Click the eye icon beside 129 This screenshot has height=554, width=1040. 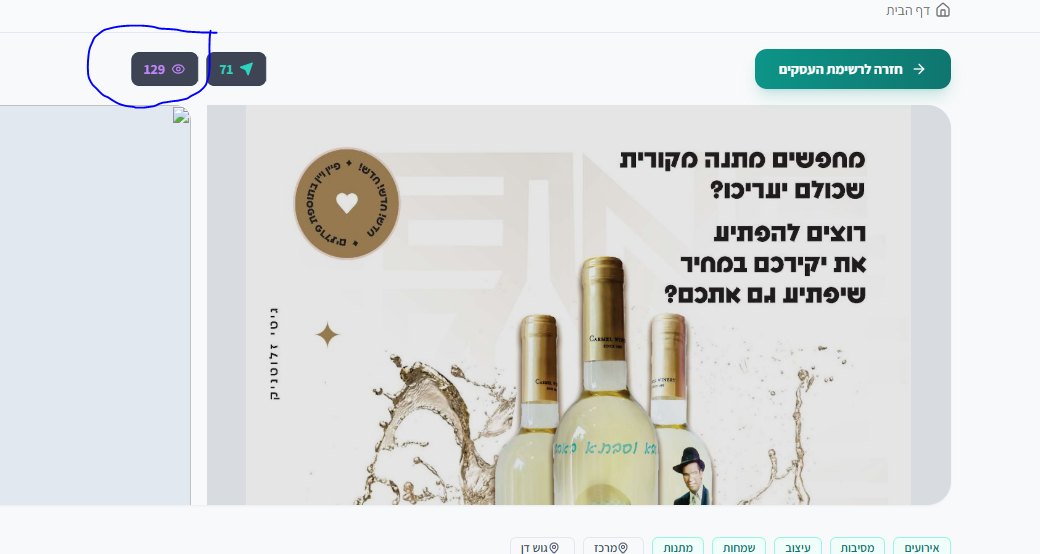(178, 69)
